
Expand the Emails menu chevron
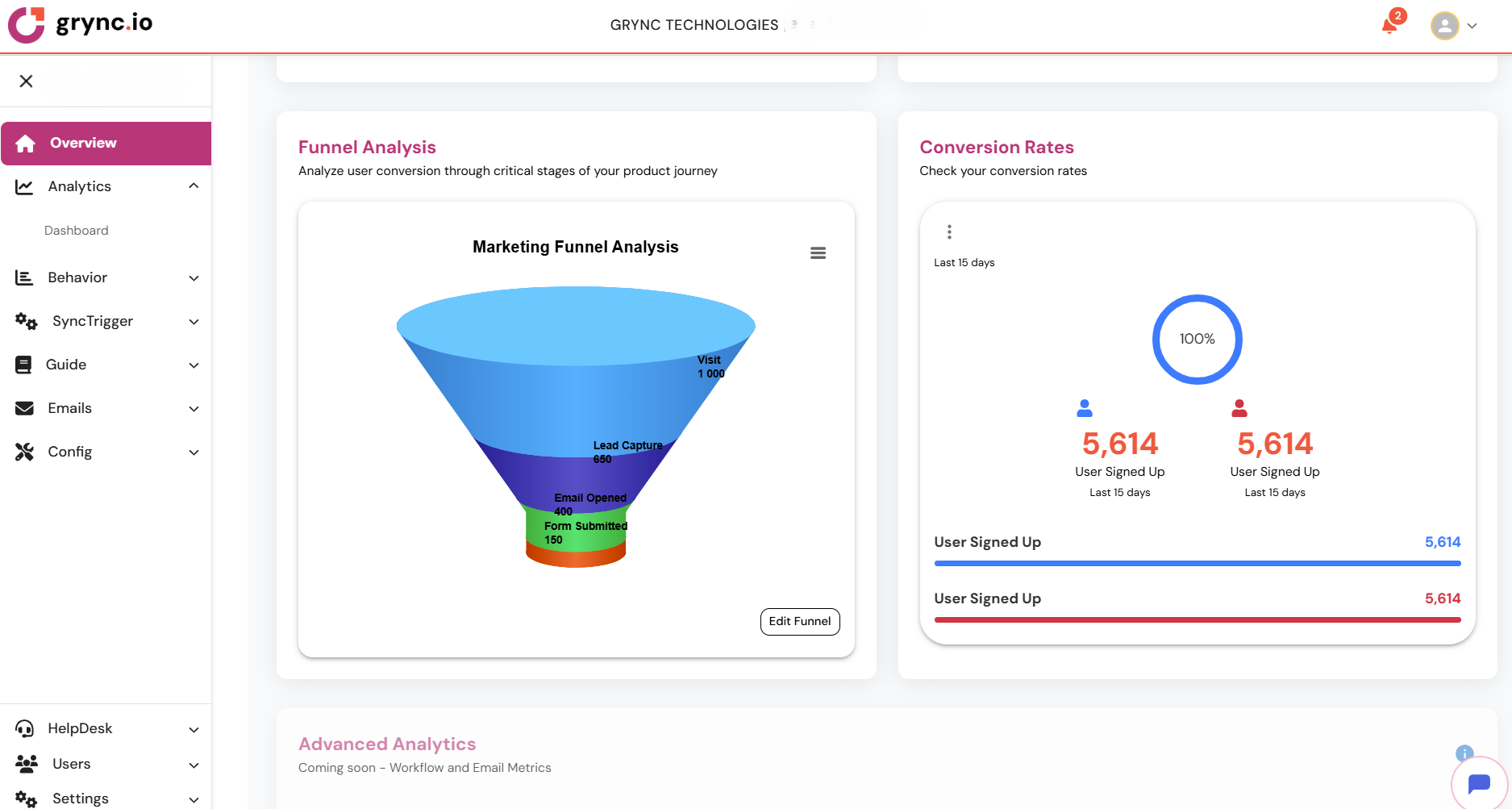(x=194, y=409)
